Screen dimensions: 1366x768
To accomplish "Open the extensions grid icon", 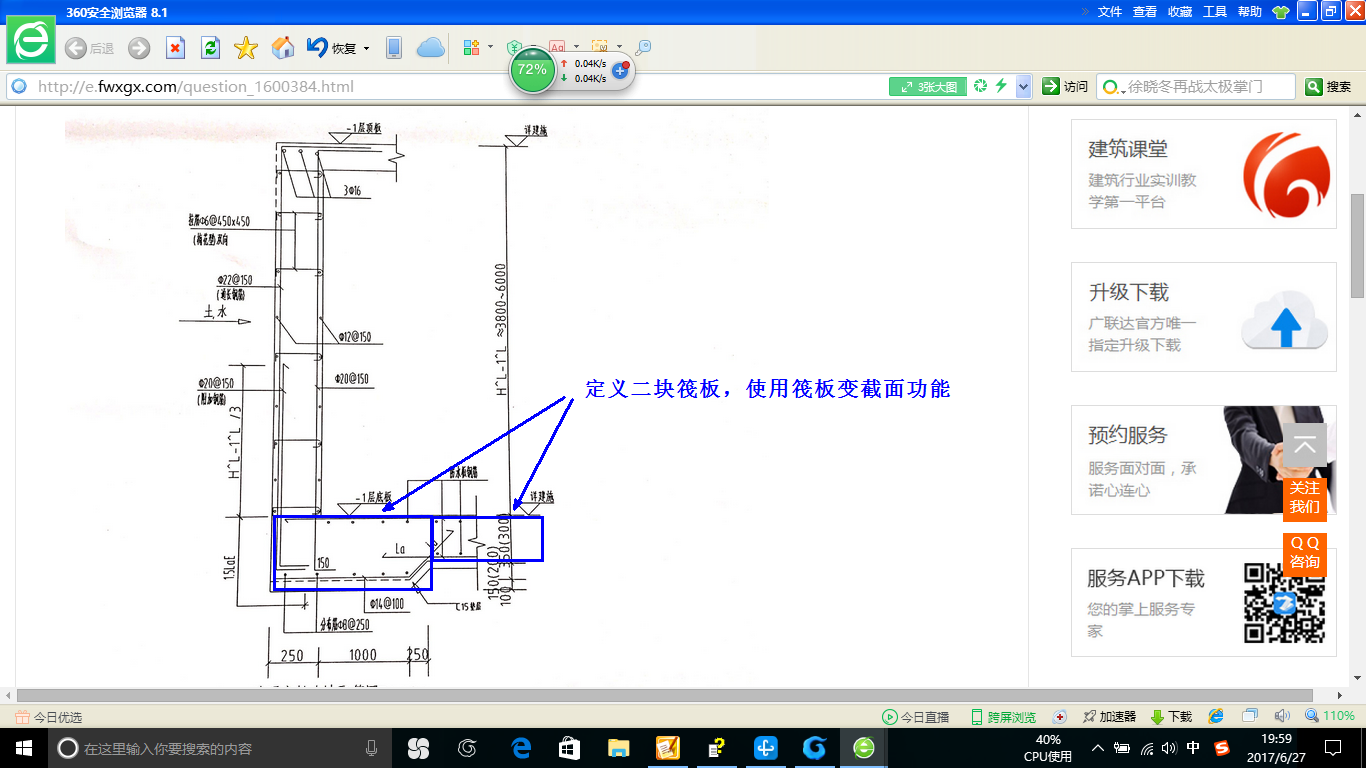I will click(x=472, y=47).
